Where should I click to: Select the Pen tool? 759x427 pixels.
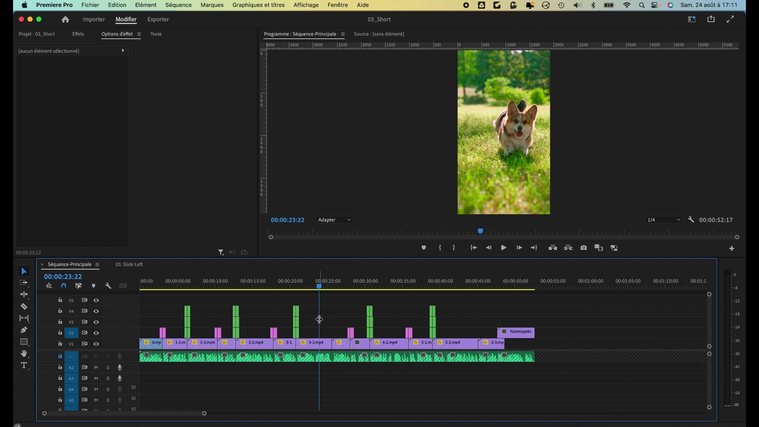coord(25,330)
